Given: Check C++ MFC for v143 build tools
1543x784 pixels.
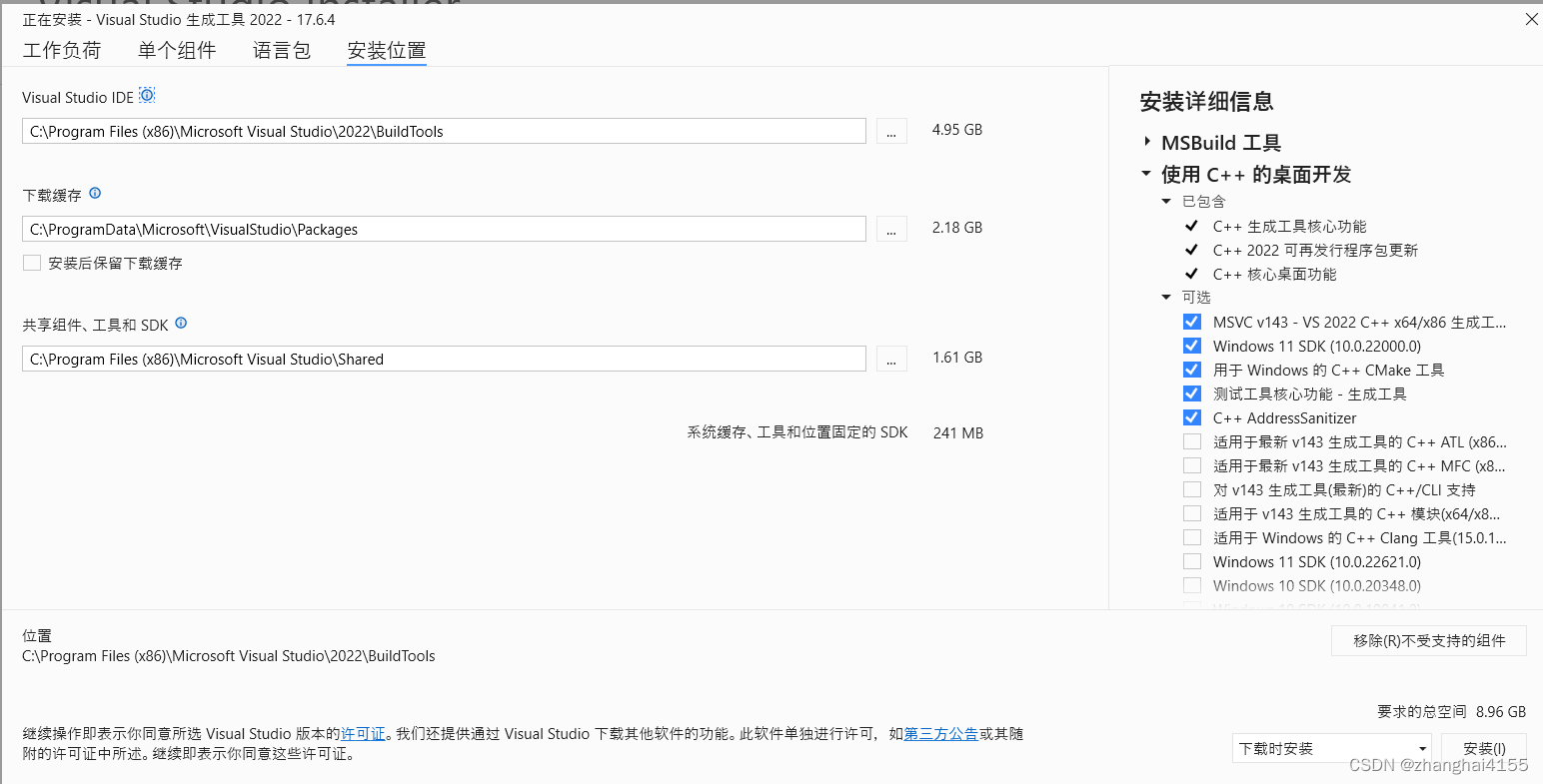Looking at the screenshot, I should pyautogui.click(x=1191, y=465).
